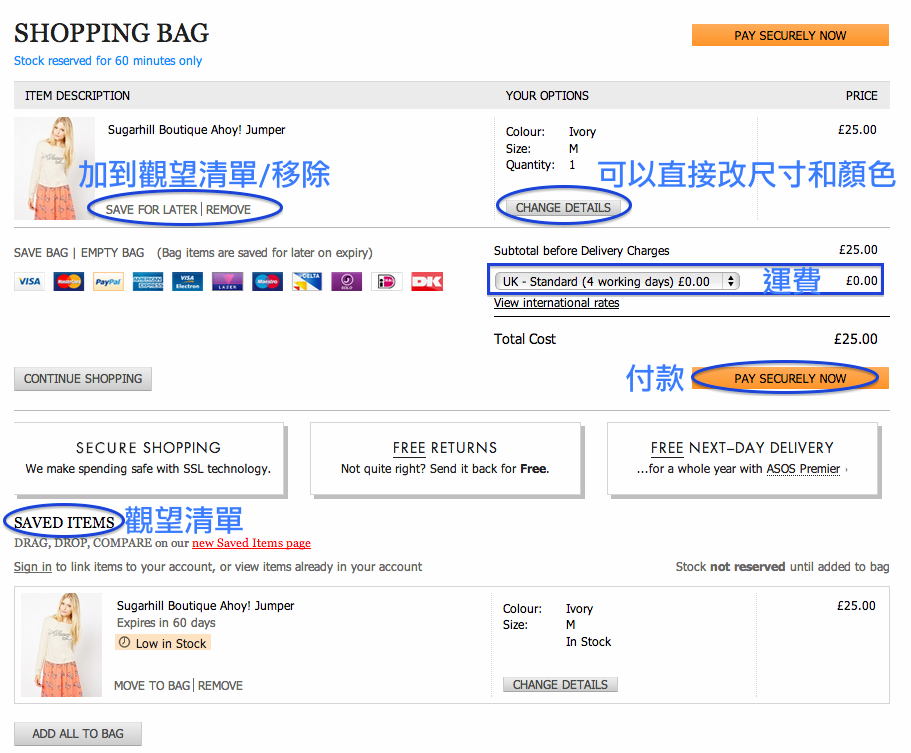
Task: Click the Delta card icon
Action: [307, 282]
